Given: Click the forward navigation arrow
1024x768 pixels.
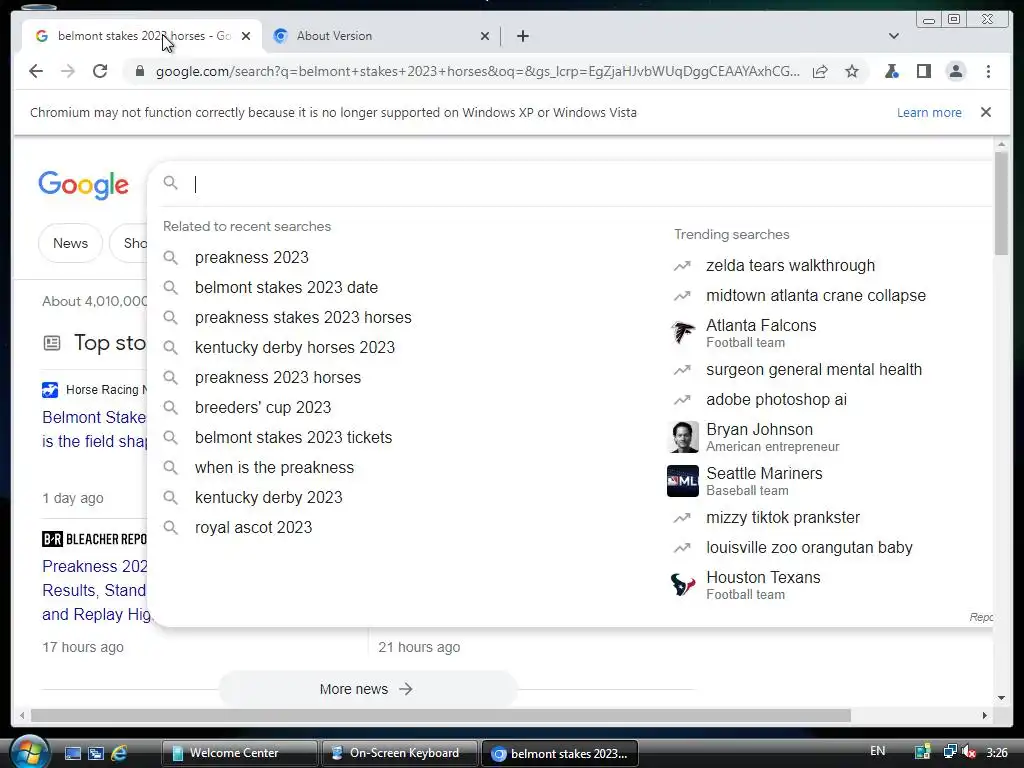Looking at the screenshot, I should pyautogui.click(x=68, y=71).
